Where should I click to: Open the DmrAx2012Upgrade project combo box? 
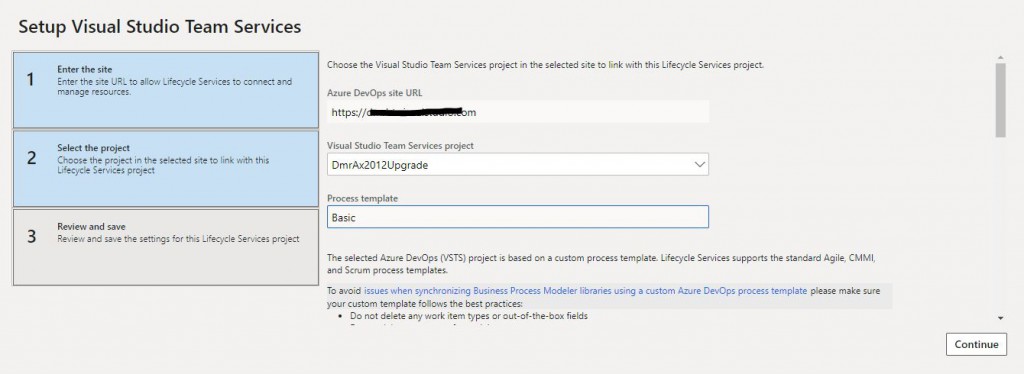pos(517,164)
